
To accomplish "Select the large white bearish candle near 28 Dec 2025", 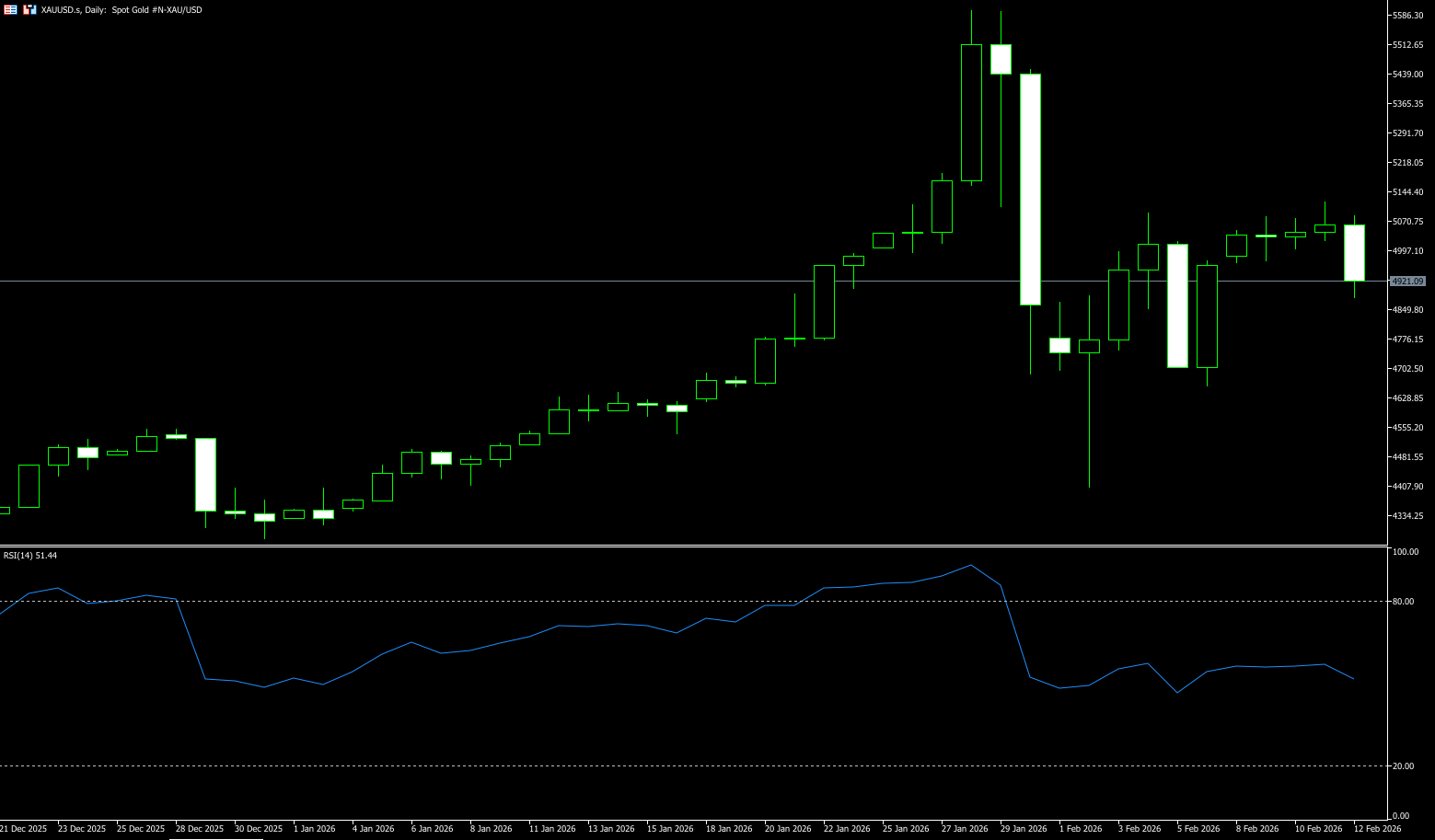I will 205,475.
